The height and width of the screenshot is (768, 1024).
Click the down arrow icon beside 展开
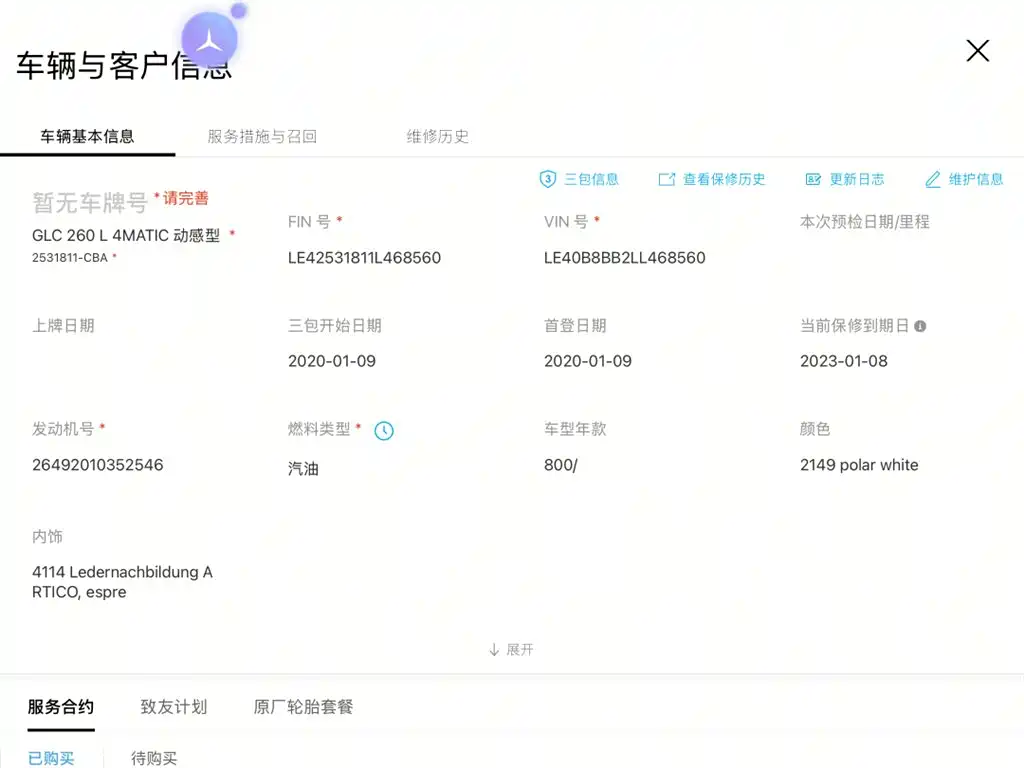494,650
